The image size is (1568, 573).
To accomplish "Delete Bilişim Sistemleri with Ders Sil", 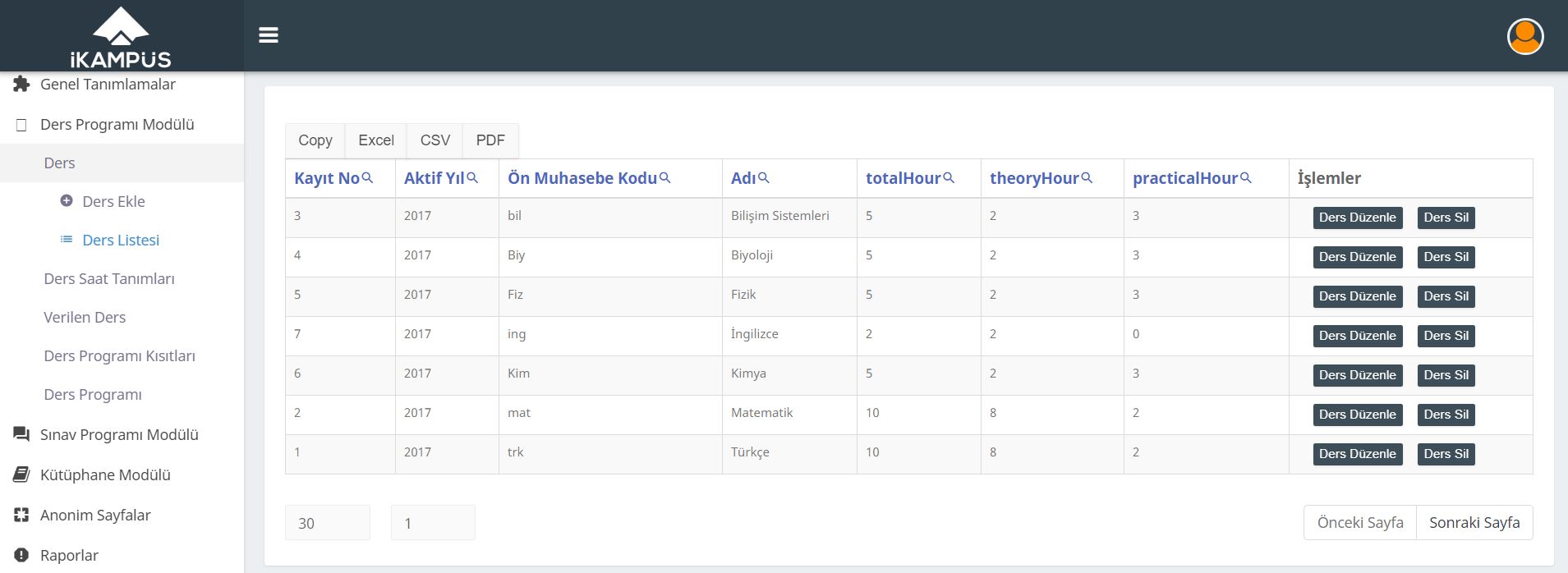I will [1446, 218].
